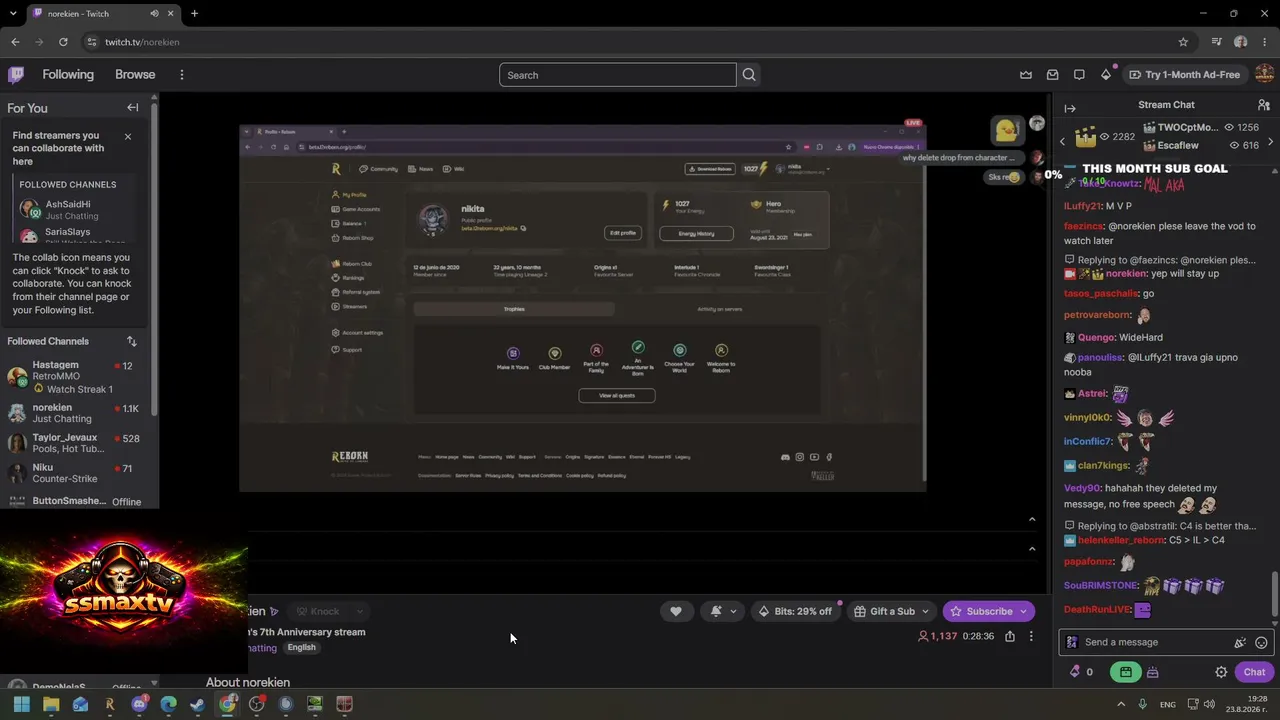Image resolution: width=1280 pixels, height=720 pixels.
Task: Follow channel with the heart button
Action: [676, 611]
